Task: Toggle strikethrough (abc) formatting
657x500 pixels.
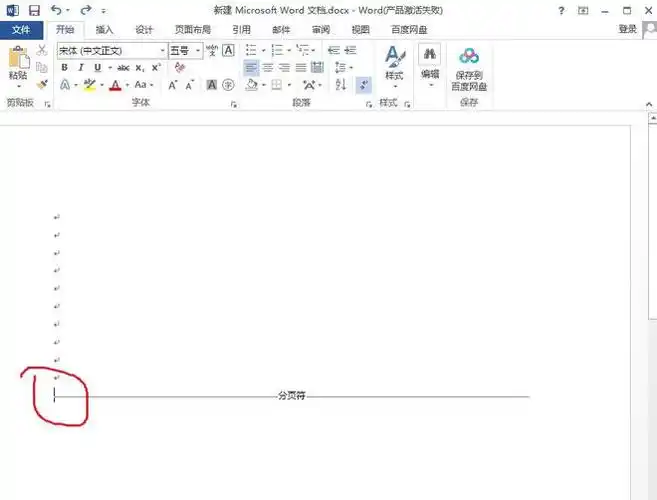Action: pos(123,68)
